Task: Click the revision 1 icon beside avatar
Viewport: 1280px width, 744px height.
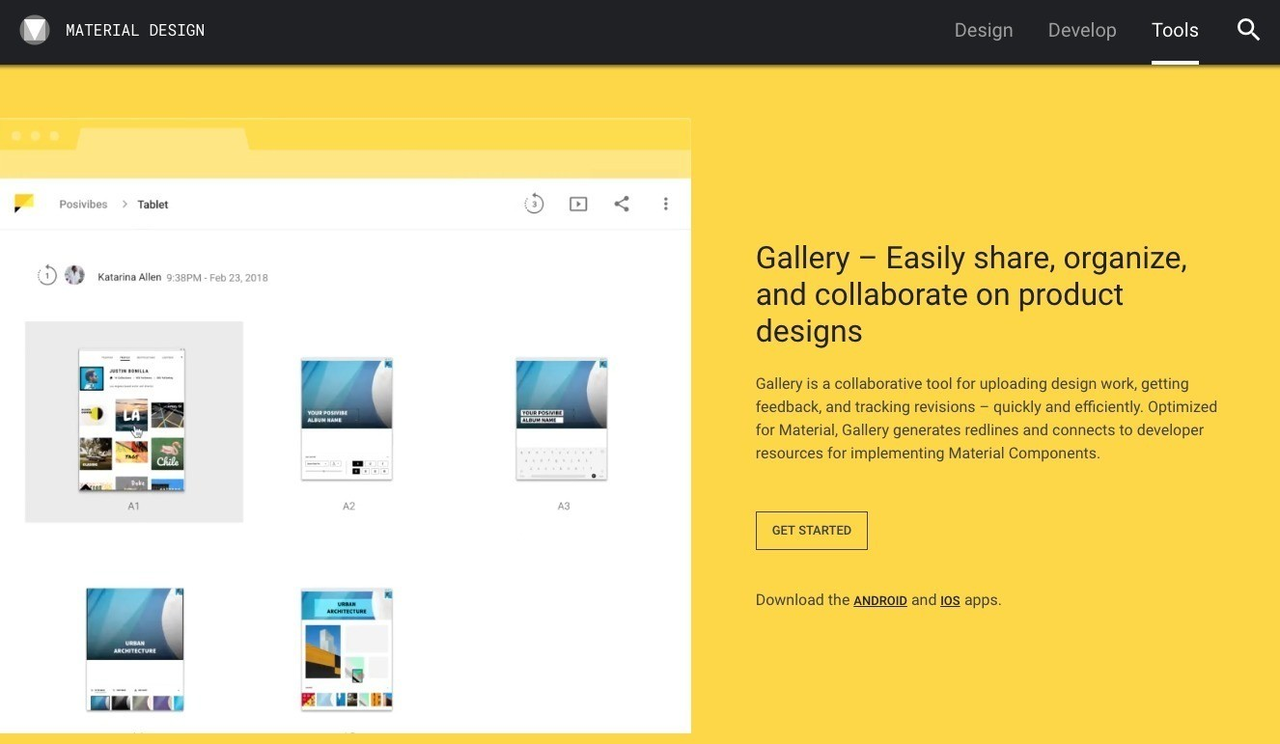Action: pyautogui.click(x=47, y=276)
